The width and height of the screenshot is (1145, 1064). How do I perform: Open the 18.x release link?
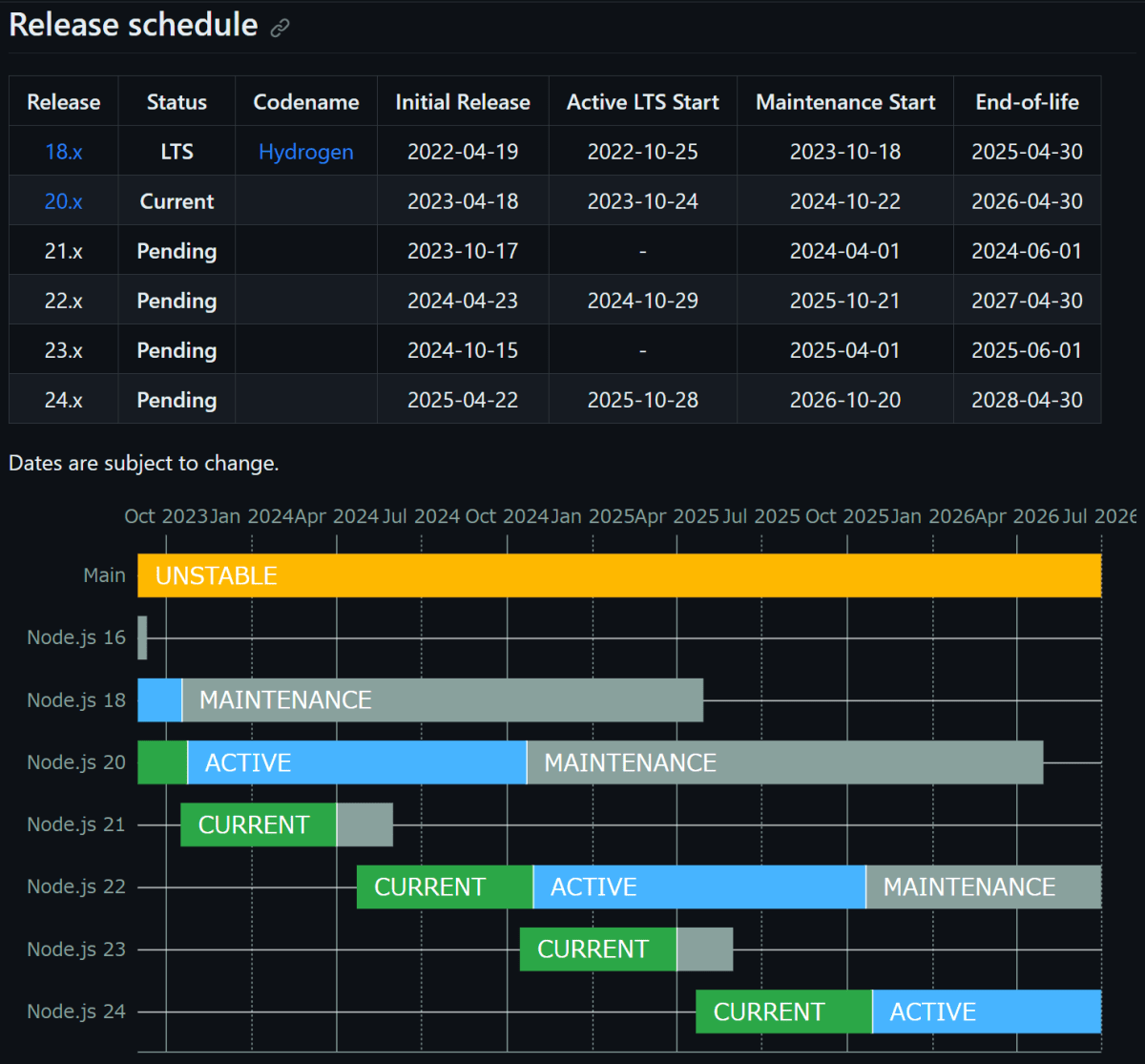pos(64,152)
